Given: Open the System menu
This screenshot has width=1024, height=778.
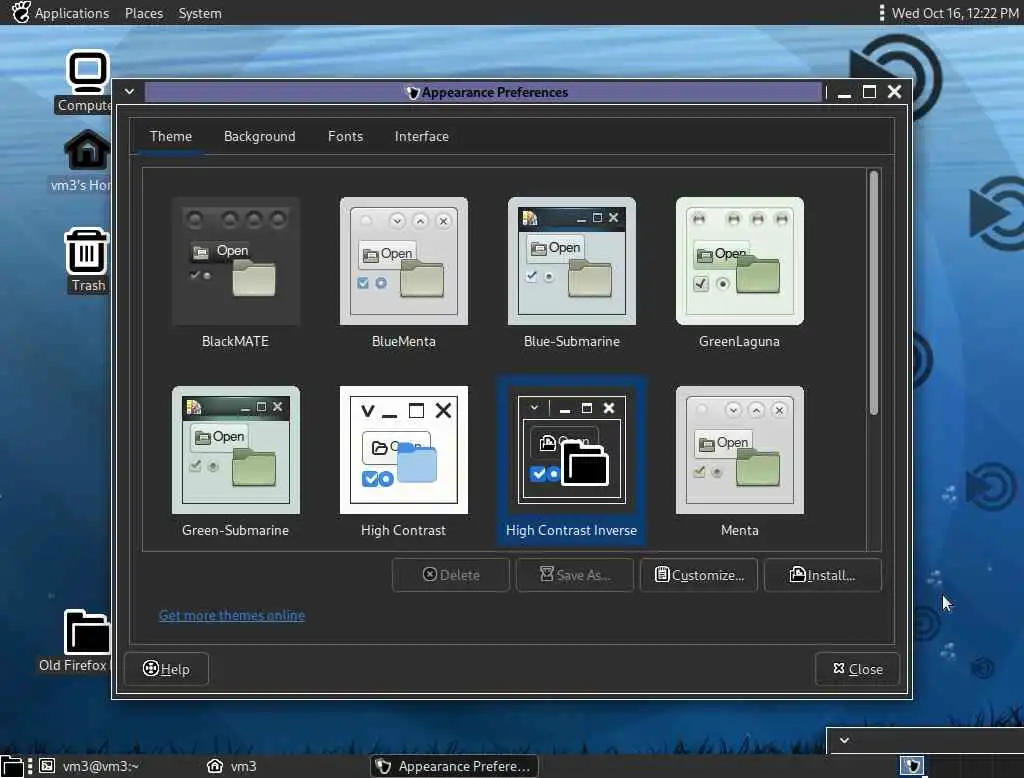Looking at the screenshot, I should [200, 13].
